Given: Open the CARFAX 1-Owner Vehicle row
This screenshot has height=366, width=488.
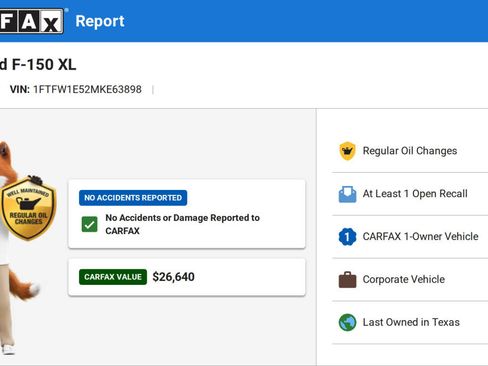Looking at the screenshot, I should [410, 237].
